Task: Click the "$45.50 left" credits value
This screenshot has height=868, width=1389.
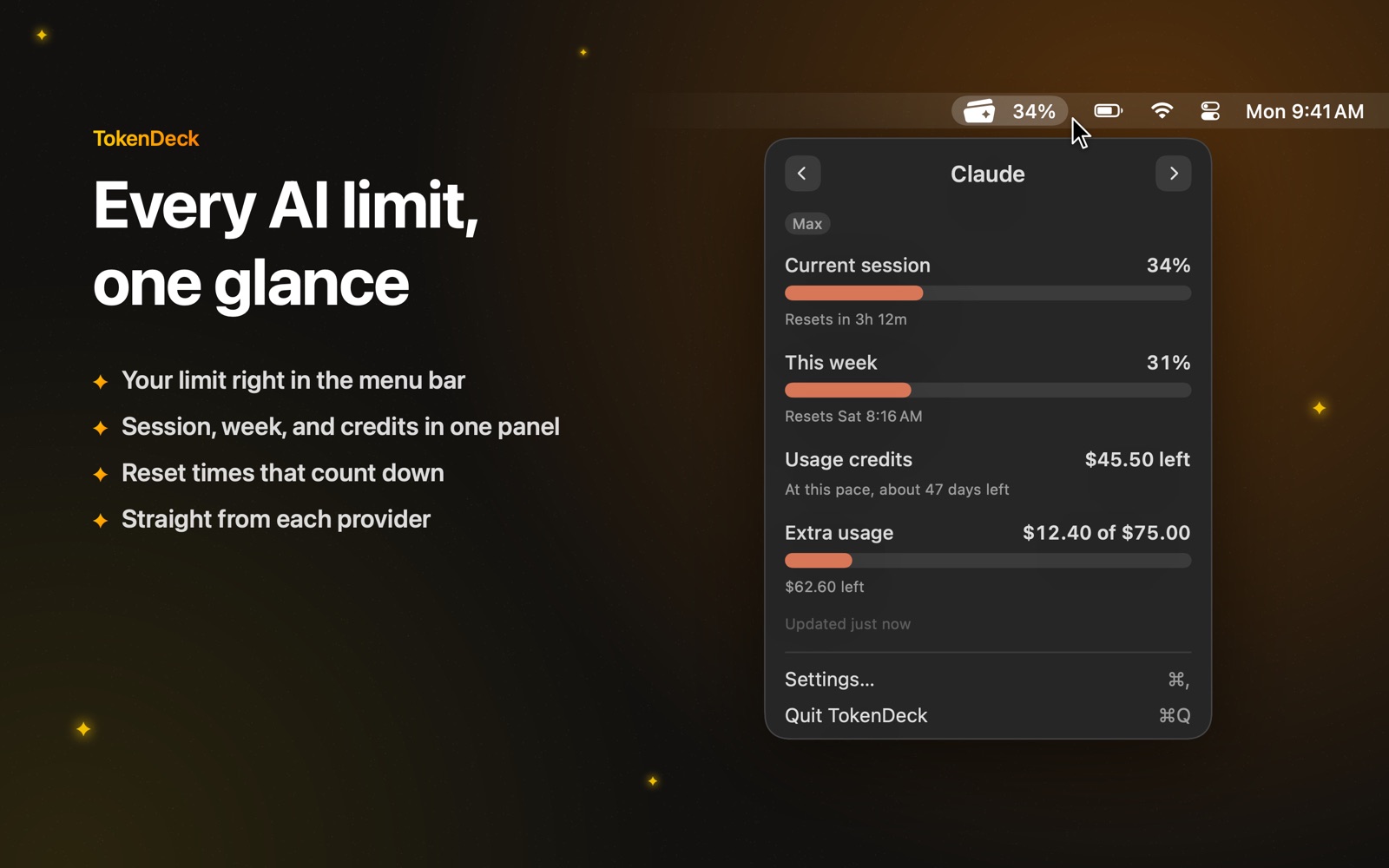Action: [x=1137, y=460]
